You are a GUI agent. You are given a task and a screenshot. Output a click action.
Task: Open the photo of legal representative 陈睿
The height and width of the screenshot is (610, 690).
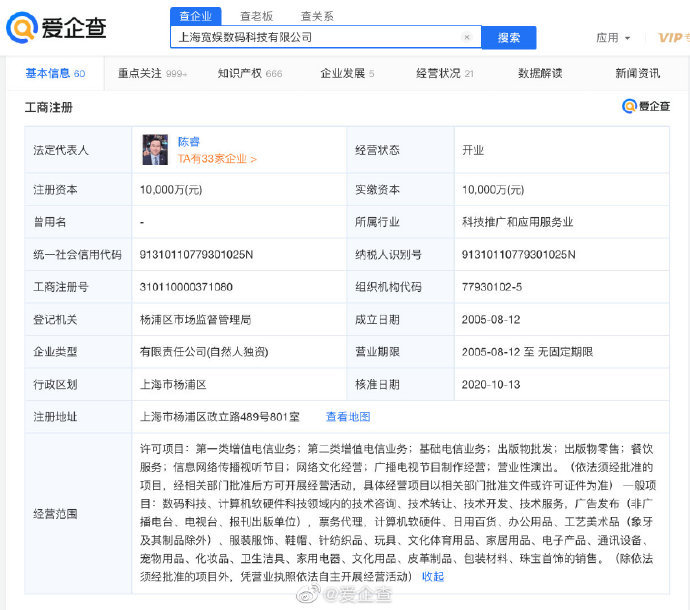[x=155, y=149]
